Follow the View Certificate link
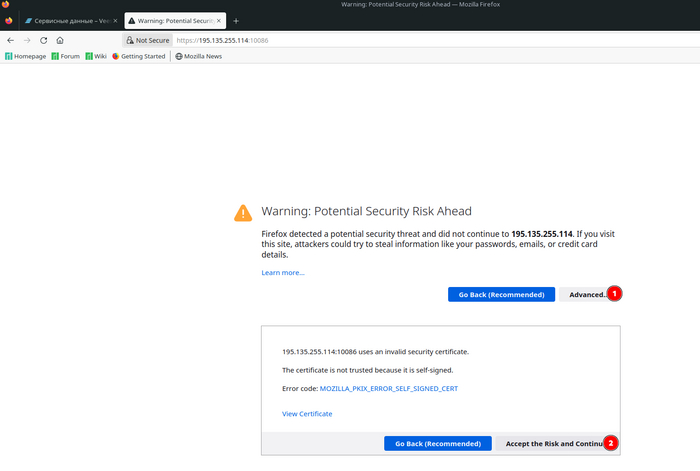The height and width of the screenshot is (471, 700). 307,413
